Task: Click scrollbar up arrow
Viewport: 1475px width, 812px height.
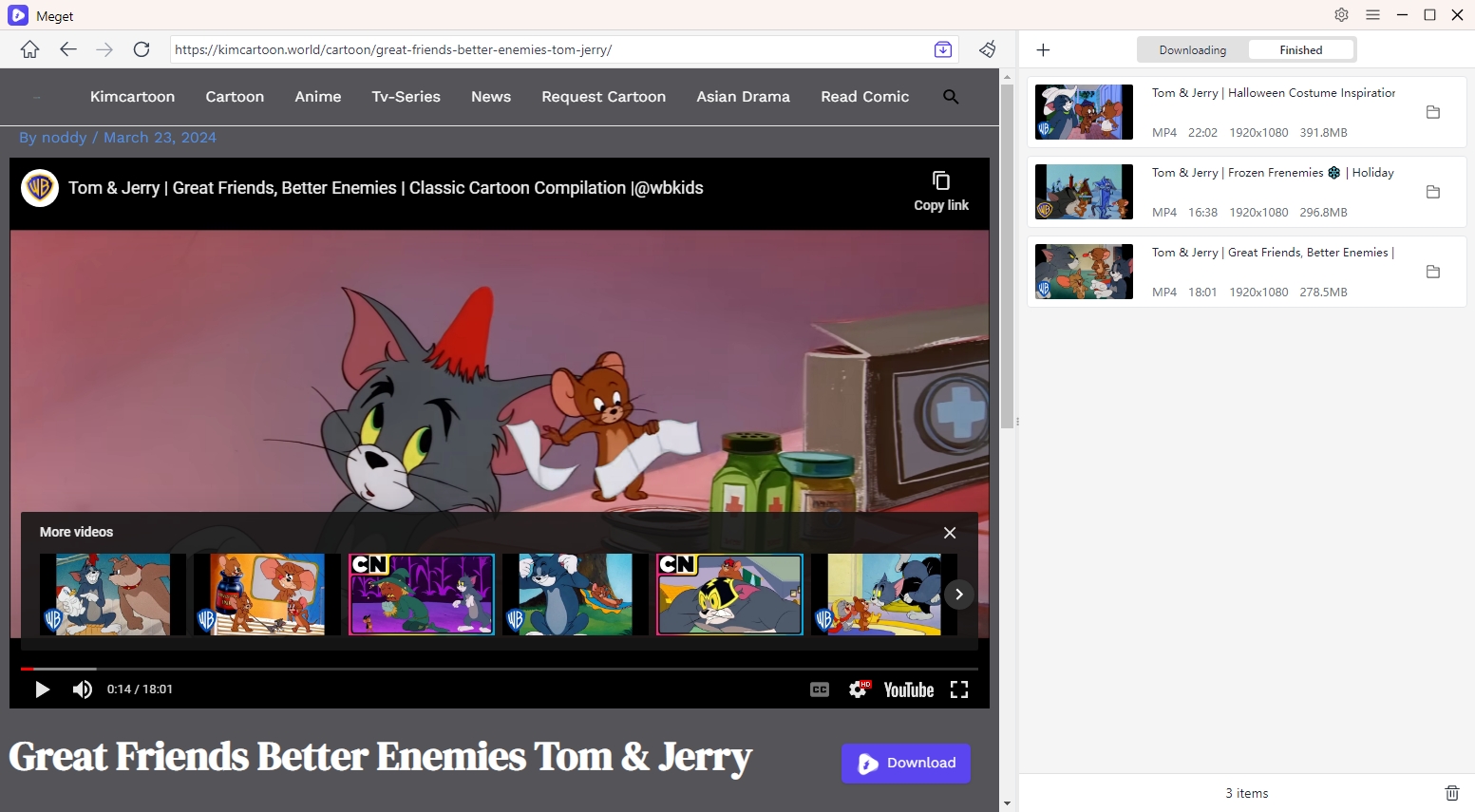Action: click(1007, 75)
